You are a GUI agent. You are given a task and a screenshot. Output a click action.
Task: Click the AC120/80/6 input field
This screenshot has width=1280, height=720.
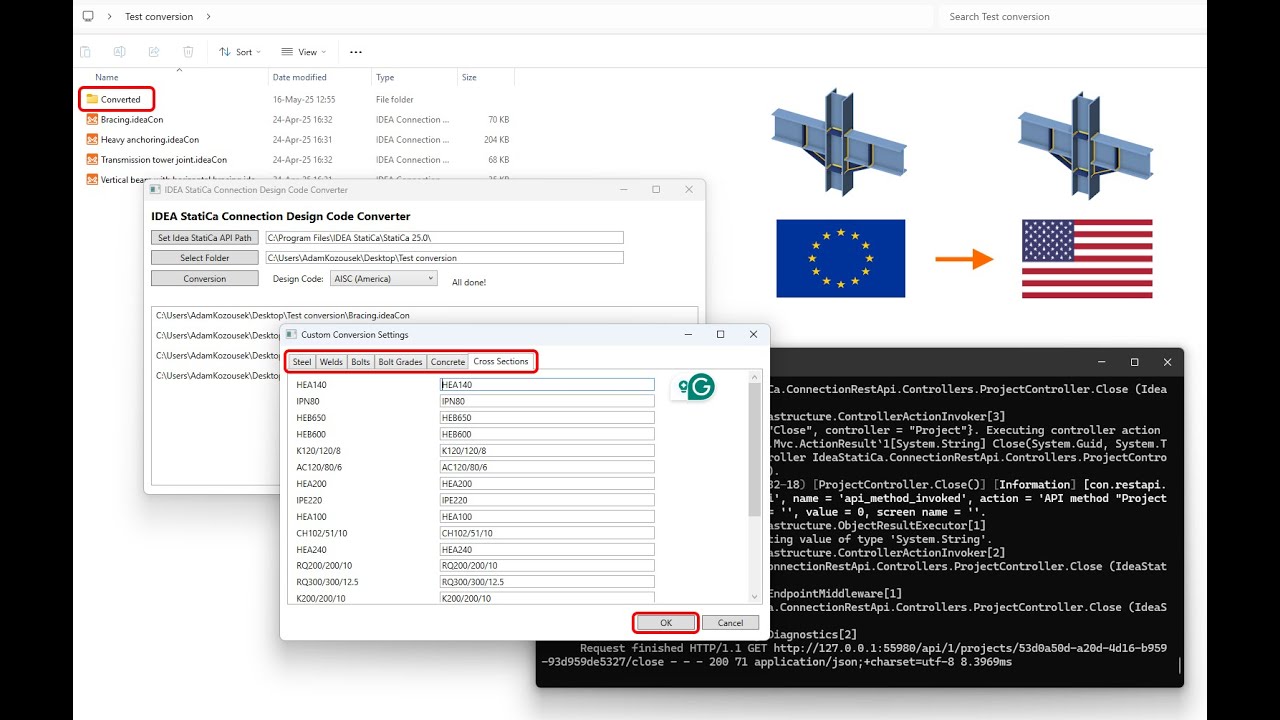point(547,467)
